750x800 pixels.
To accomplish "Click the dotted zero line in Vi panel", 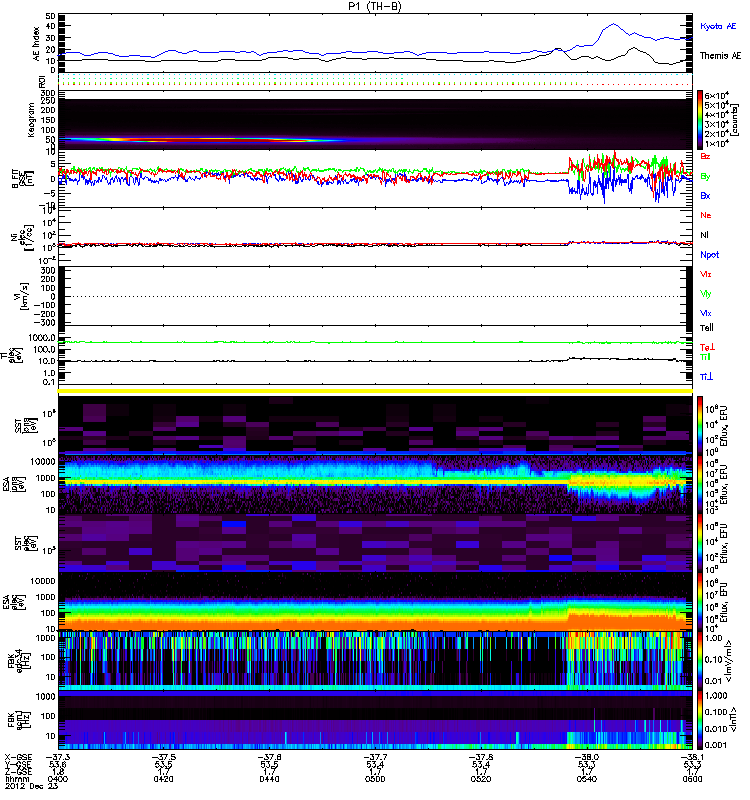I will [375, 296].
